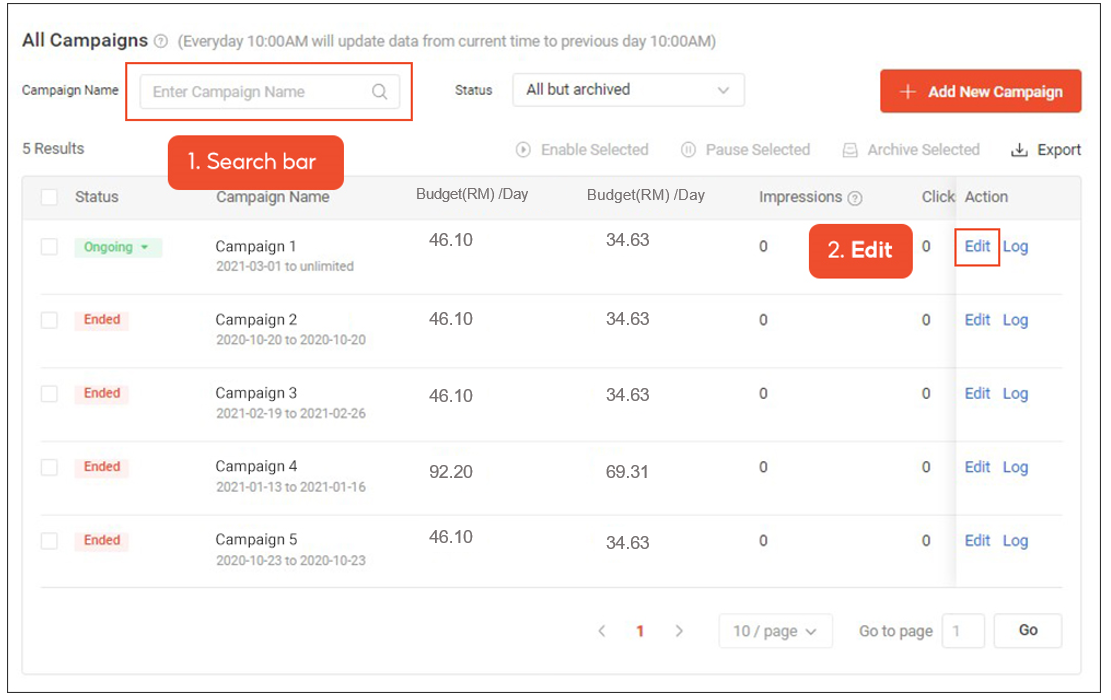View the Log for Campaign 5
Viewport: 1111px width, 700px height.
(x=1016, y=540)
